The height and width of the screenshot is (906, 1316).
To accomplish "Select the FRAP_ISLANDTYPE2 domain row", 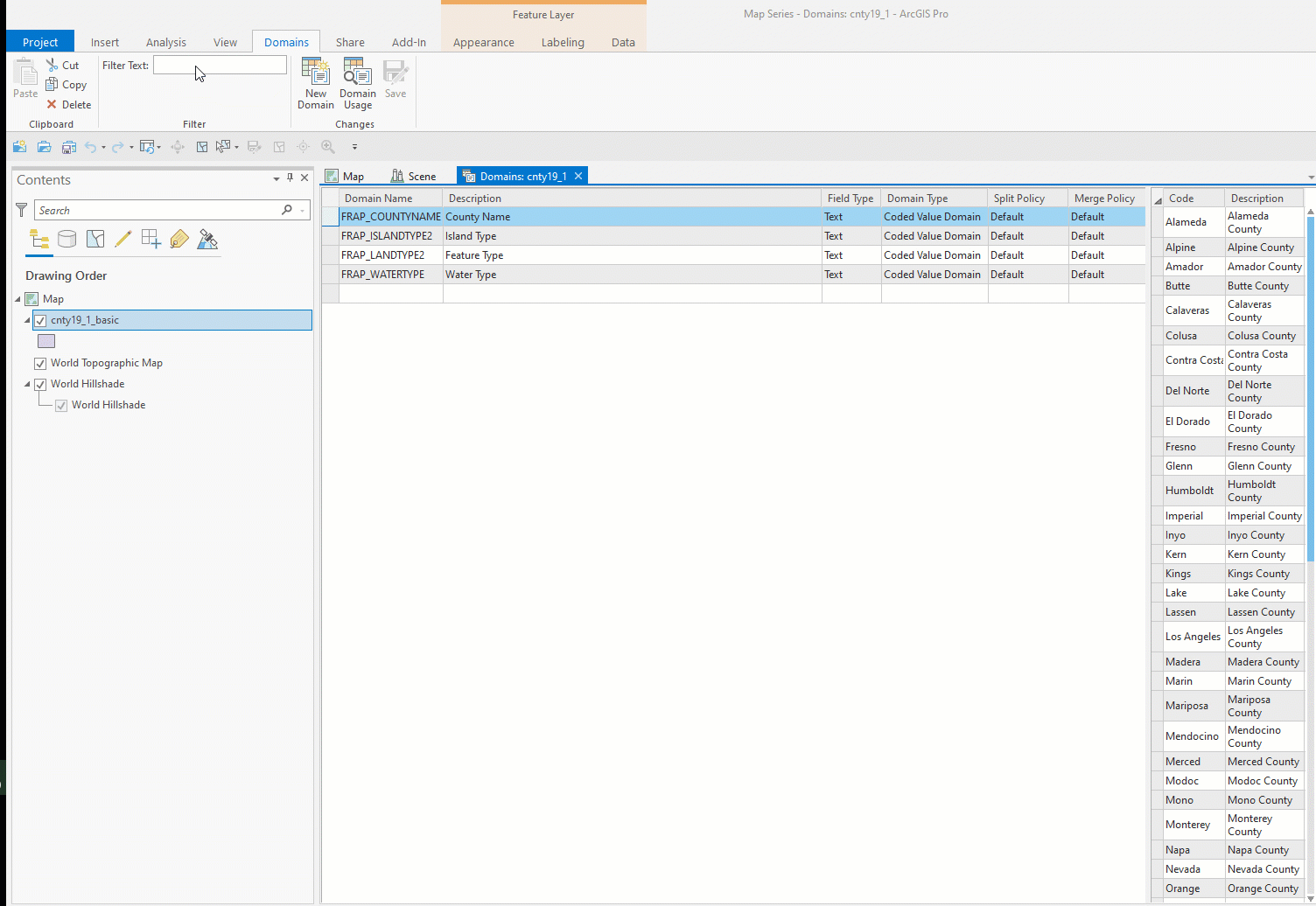I will click(733, 236).
